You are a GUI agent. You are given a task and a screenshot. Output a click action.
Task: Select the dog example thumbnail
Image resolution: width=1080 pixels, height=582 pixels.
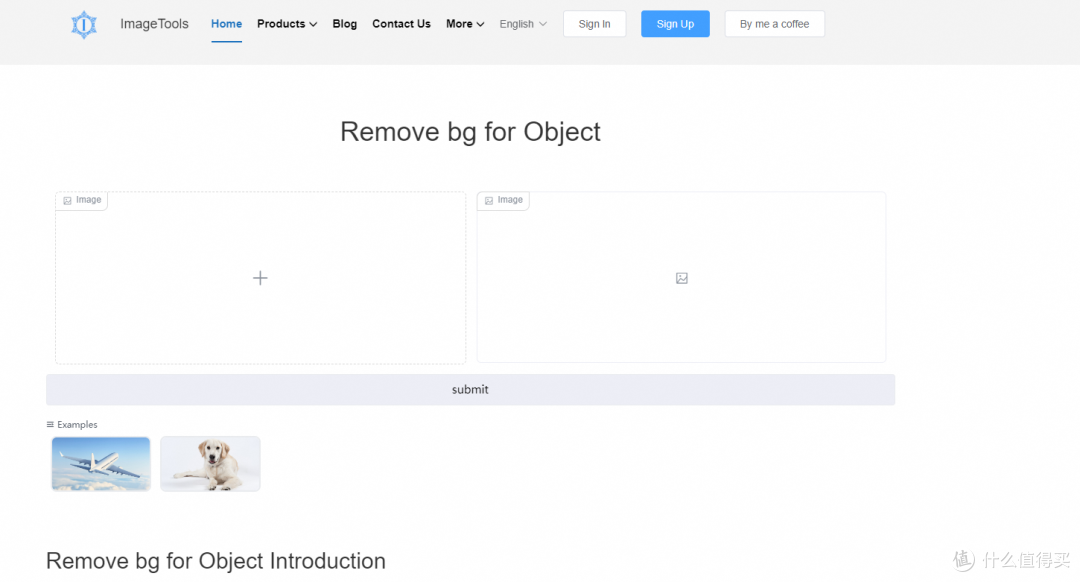[210, 464]
